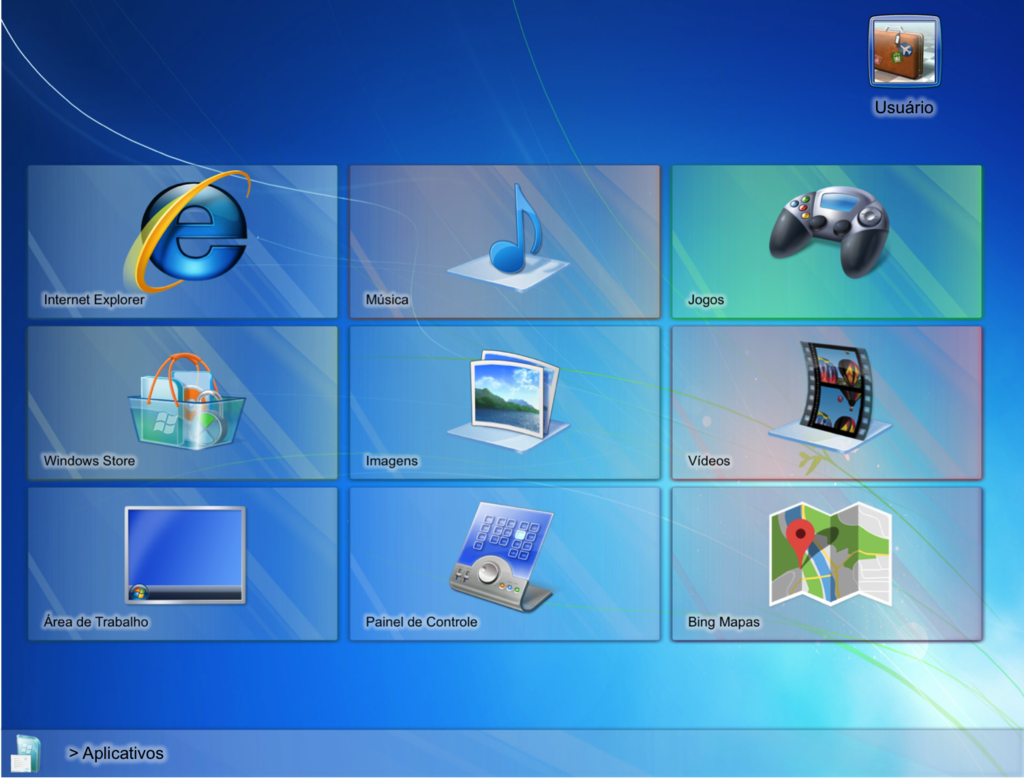The width and height of the screenshot is (1024, 778).
Task: Click the Painel de Controle label
Action: tap(421, 622)
